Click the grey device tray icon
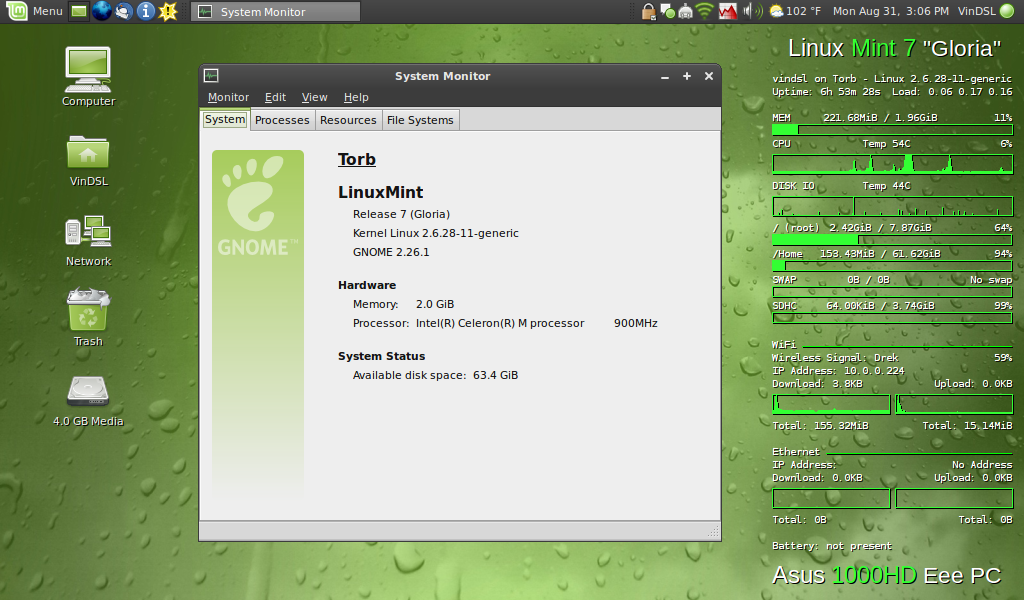This screenshot has height=600, width=1024. (x=685, y=11)
